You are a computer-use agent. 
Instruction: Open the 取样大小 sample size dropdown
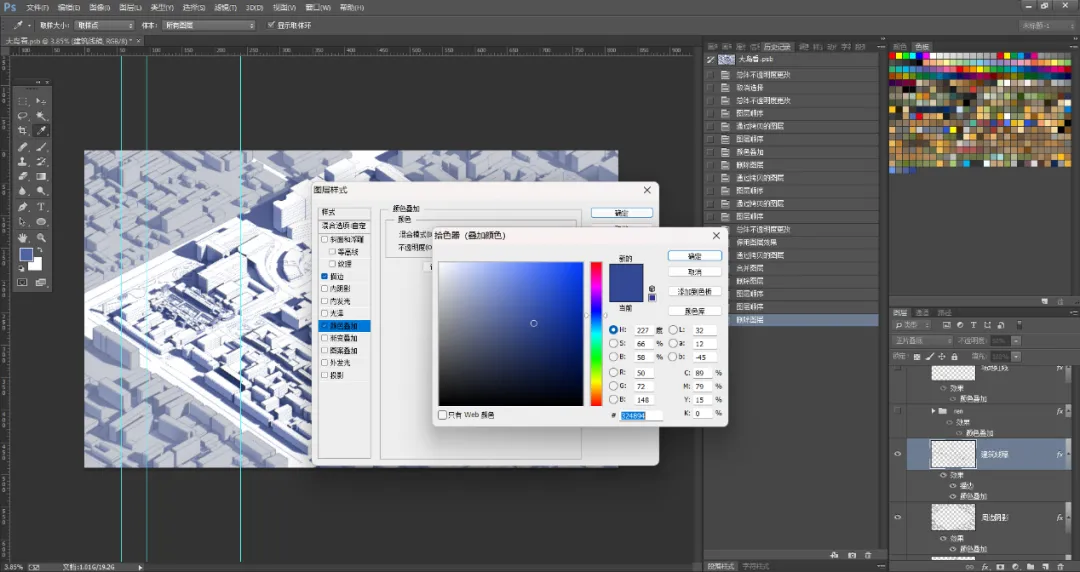tap(105, 25)
